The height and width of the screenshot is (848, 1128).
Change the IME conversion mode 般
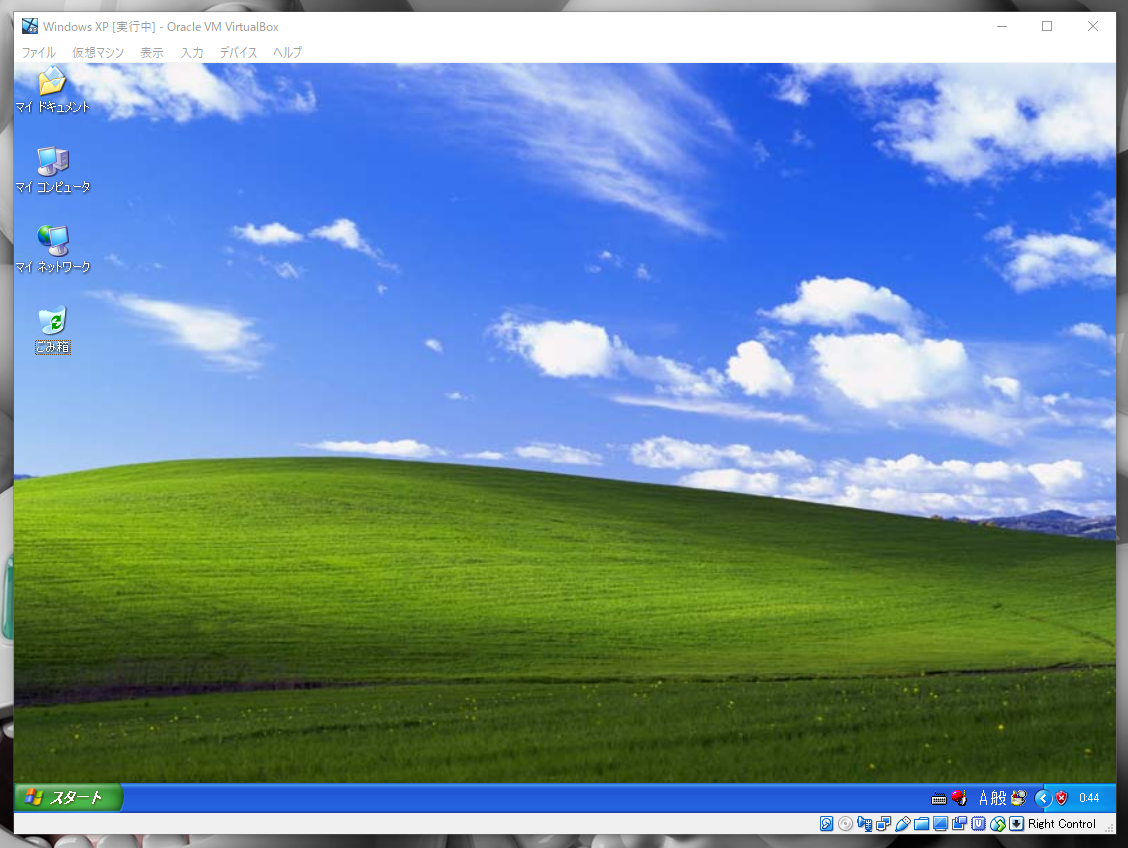999,798
